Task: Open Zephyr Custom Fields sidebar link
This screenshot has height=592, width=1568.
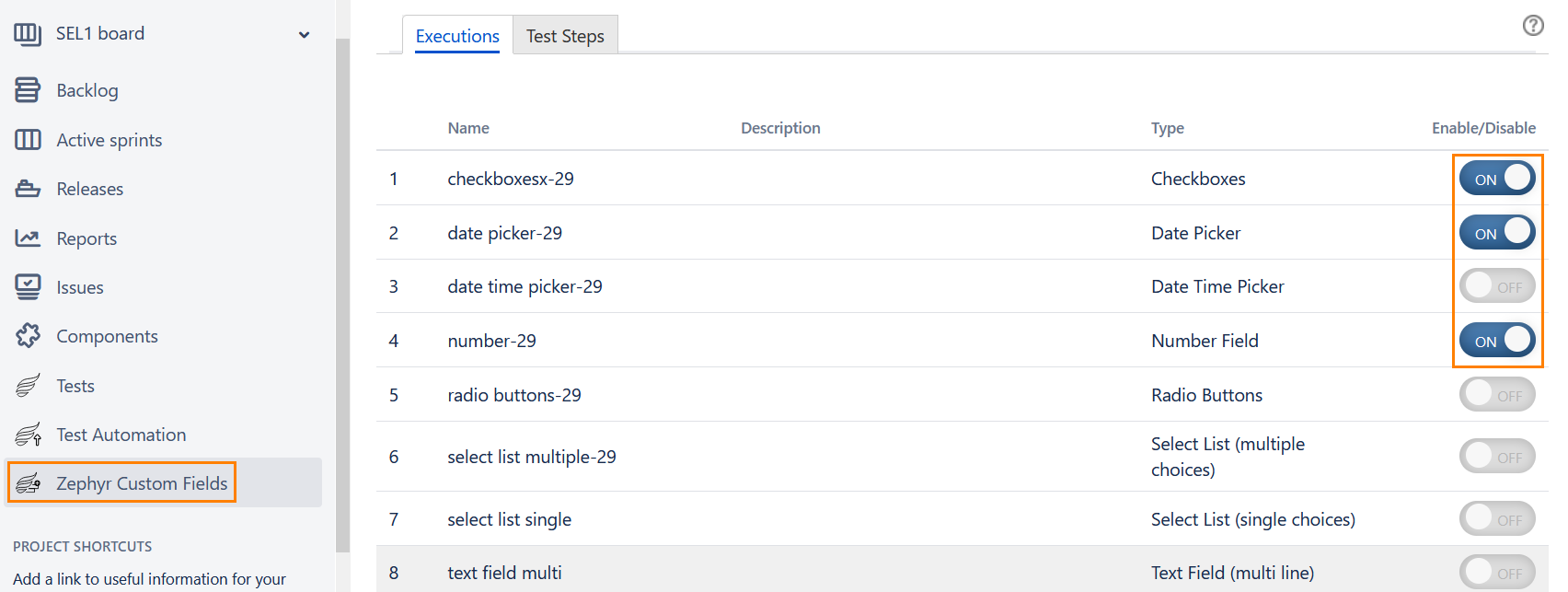Action: coord(141,483)
